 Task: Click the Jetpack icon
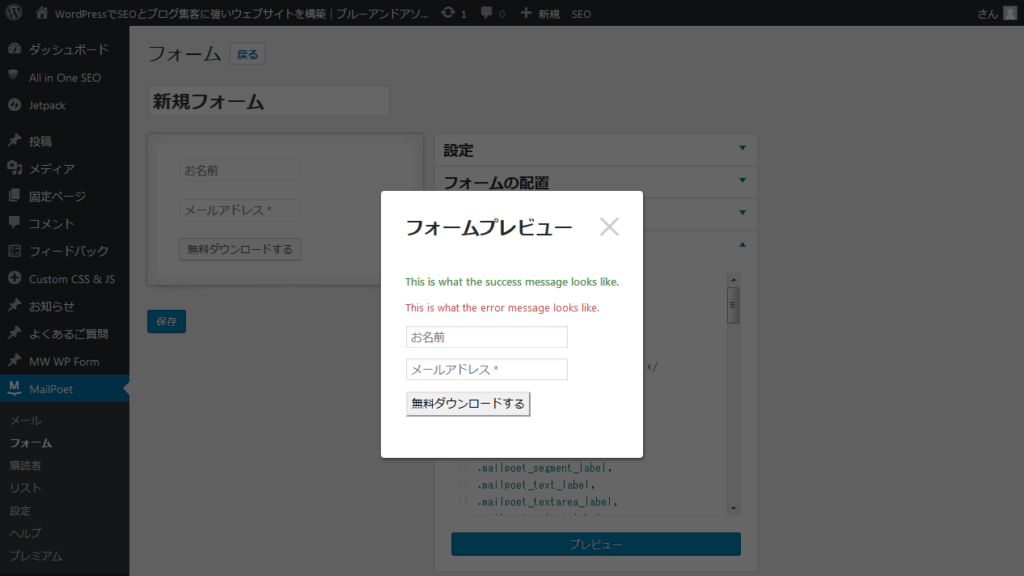pos(14,104)
